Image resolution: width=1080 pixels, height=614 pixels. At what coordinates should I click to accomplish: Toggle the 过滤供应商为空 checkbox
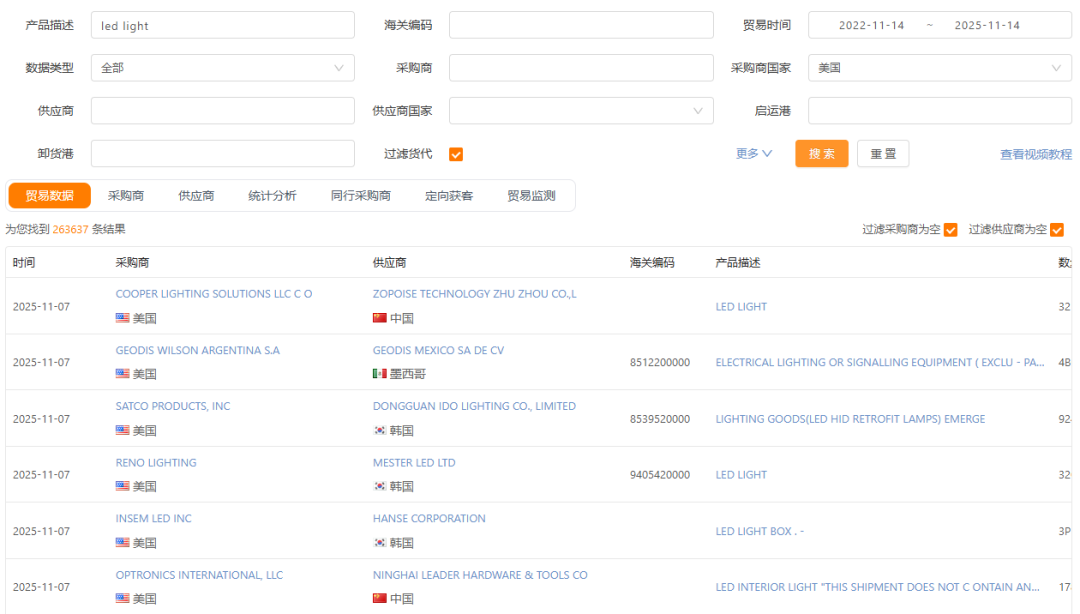1057,230
